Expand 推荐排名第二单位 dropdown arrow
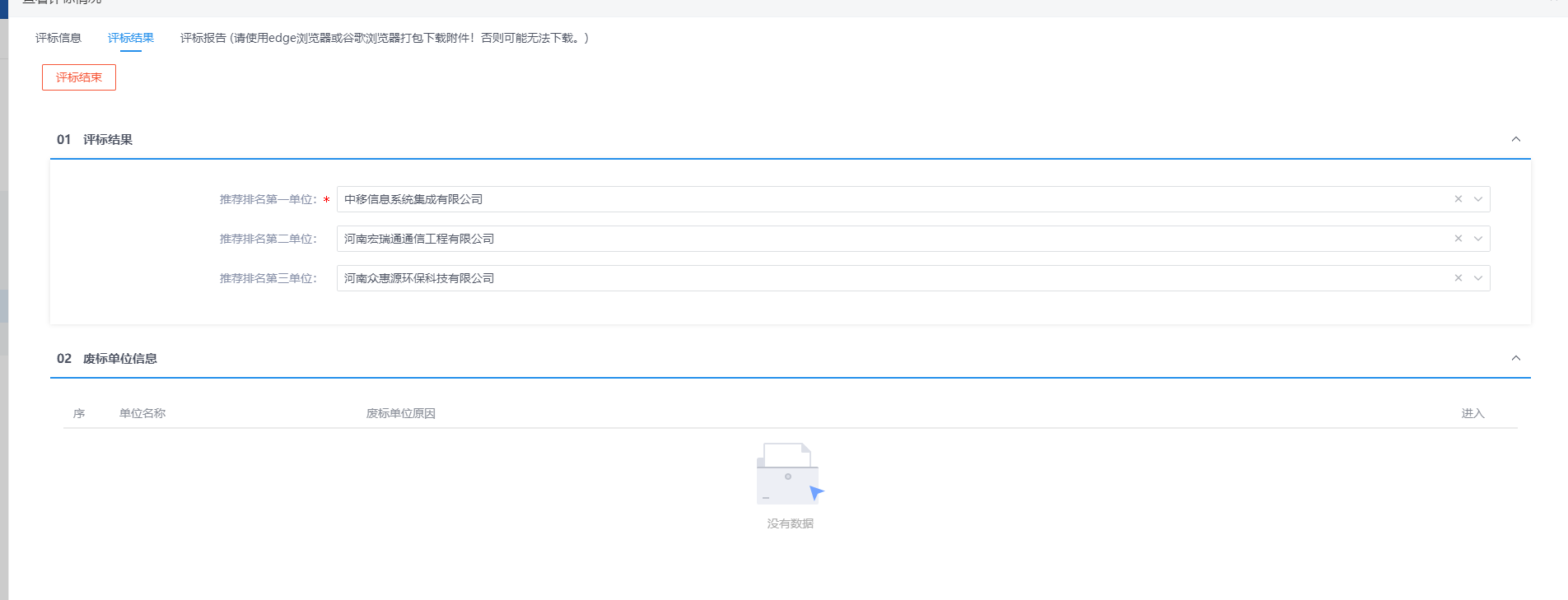 coord(1477,239)
